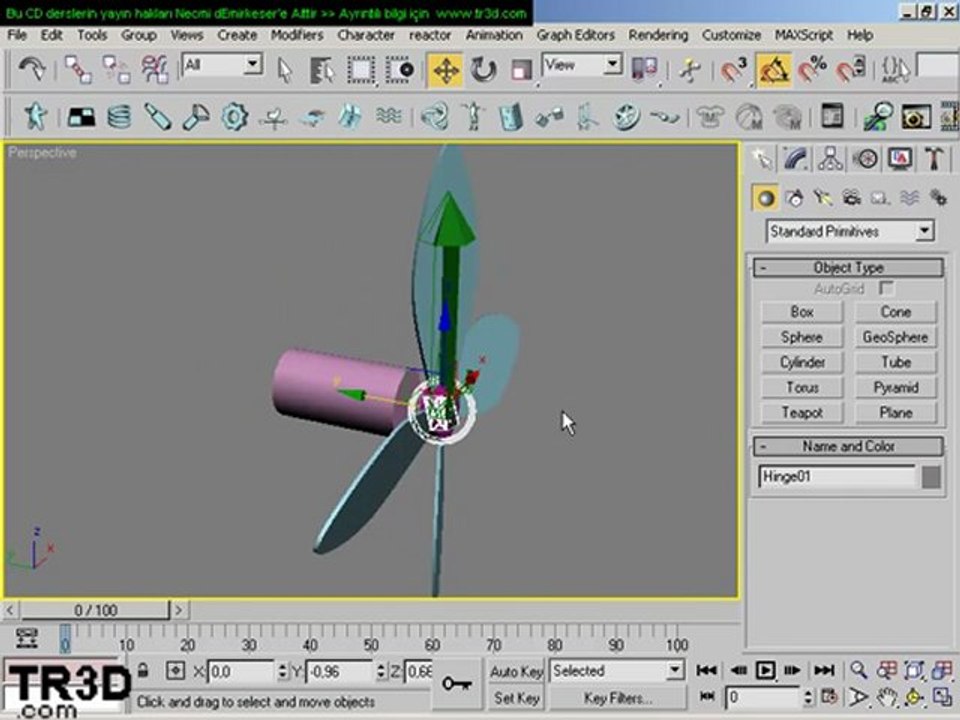Image resolution: width=960 pixels, height=720 pixels.
Task: Select the Space Warps category icon
Action: point(909,198)
